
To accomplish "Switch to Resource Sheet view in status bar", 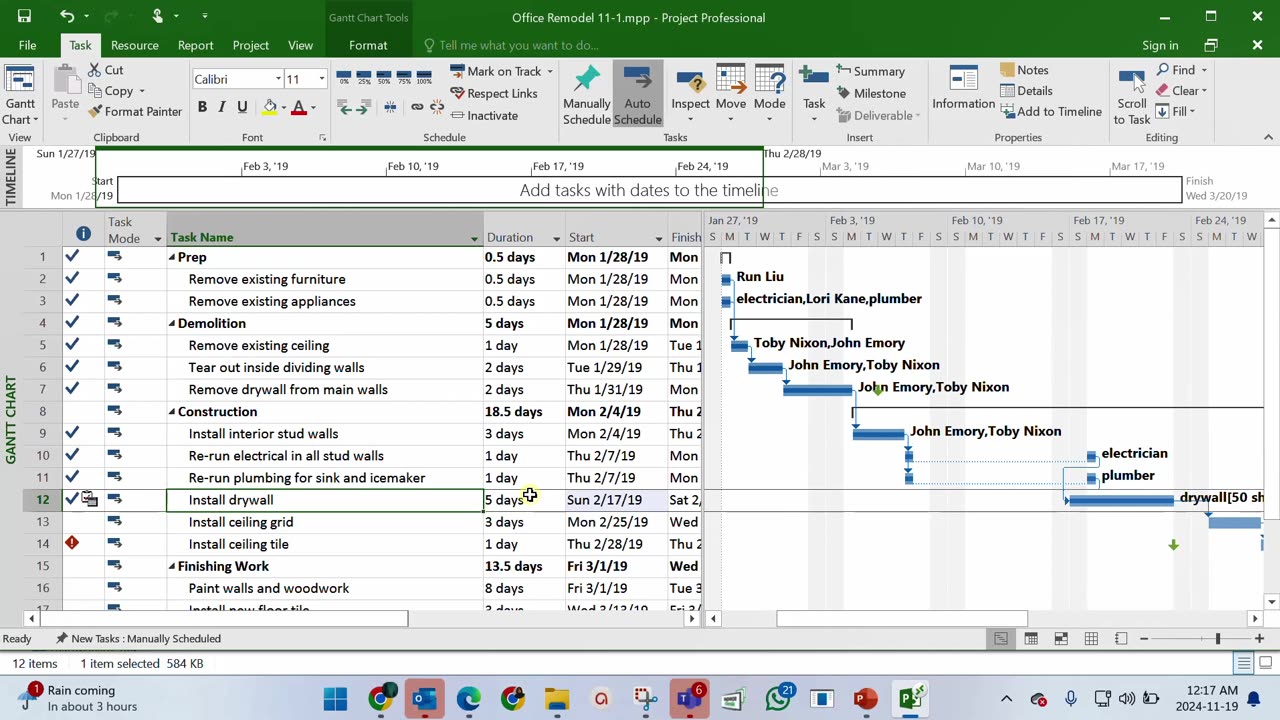I will [x=1091, y=638].
